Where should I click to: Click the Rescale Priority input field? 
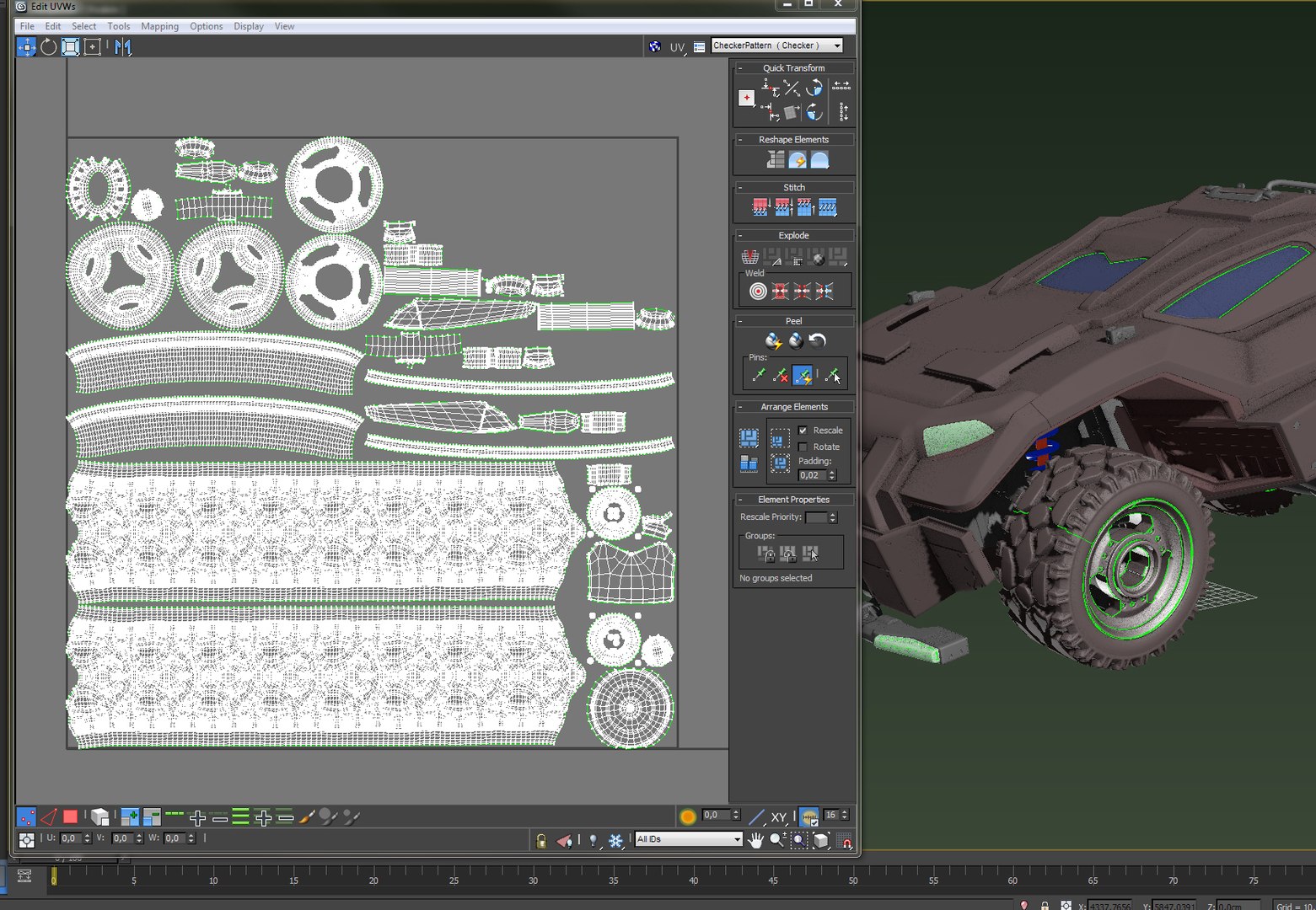816,517
